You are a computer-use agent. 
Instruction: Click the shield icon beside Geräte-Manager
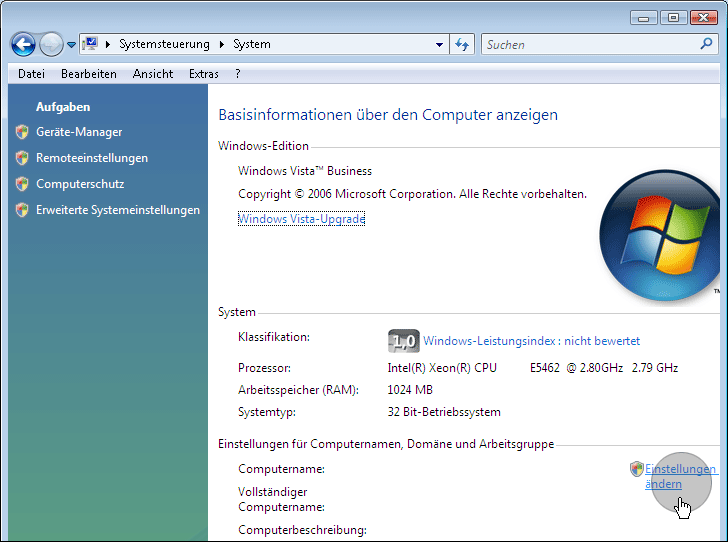(22, 132)
